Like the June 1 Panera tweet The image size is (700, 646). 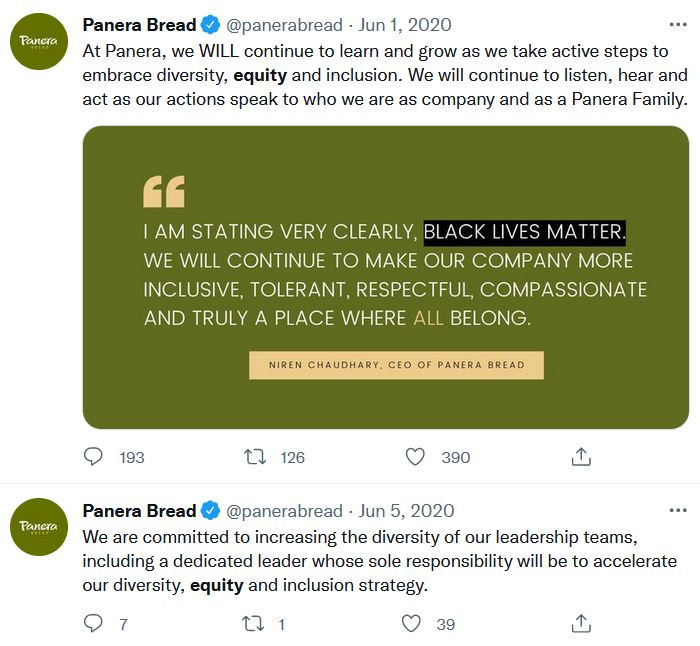click(x=416, y=457)
